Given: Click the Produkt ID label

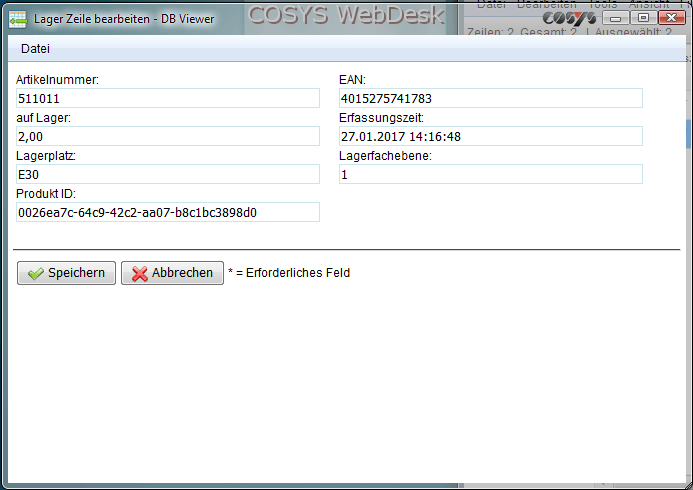Looking at the screenshot, I should (46, 194).
